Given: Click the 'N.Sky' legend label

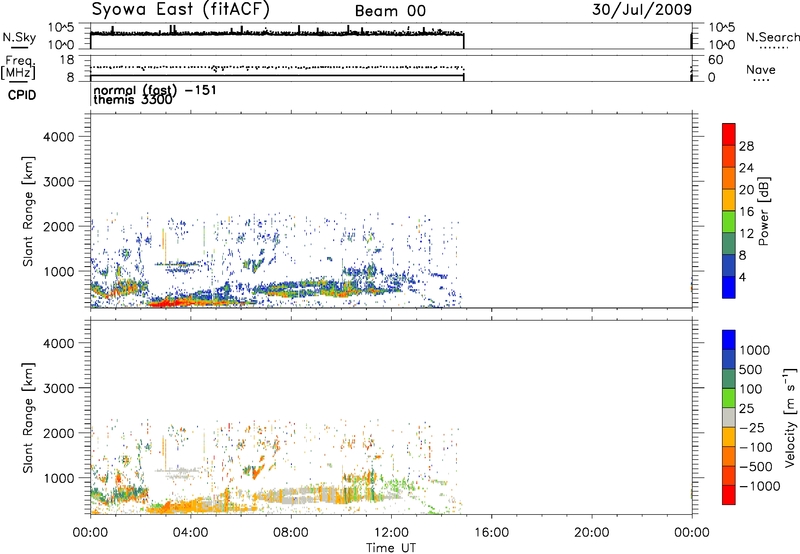Looking at the screenshot, I should point(19,37).
